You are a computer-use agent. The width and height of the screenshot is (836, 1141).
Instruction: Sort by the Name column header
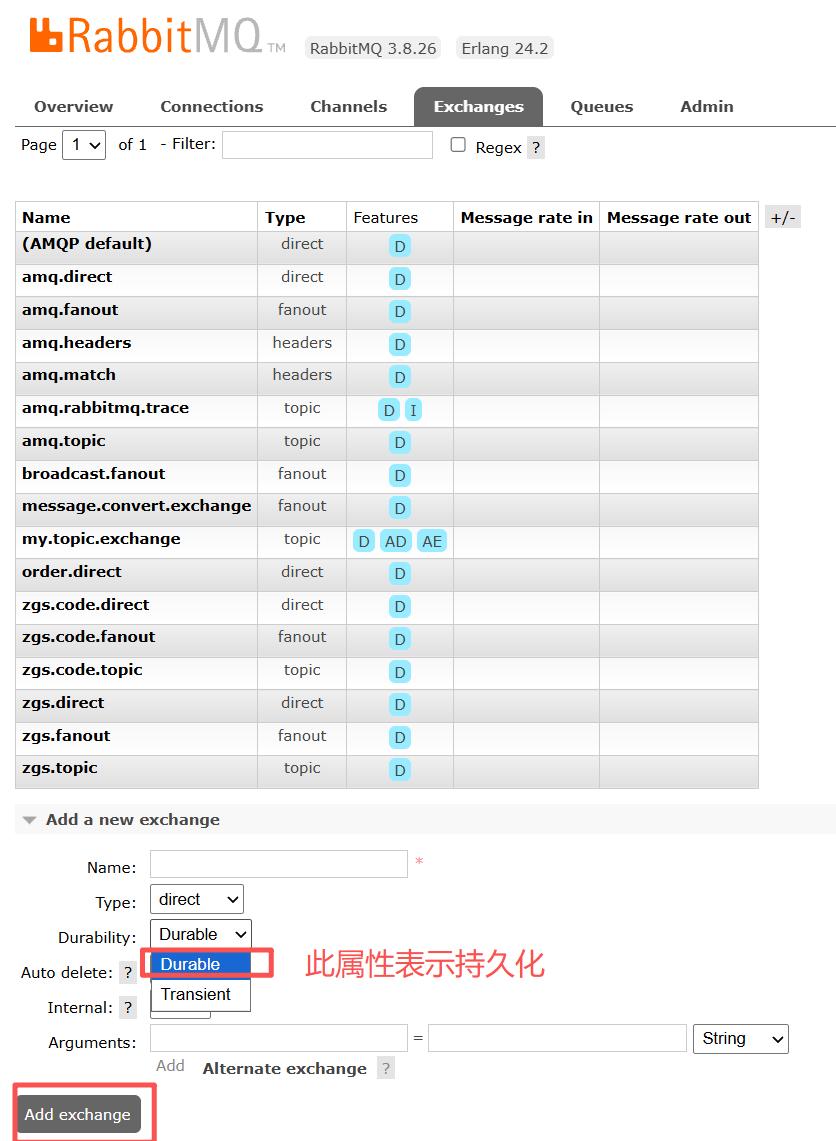(x=46, y=218)
